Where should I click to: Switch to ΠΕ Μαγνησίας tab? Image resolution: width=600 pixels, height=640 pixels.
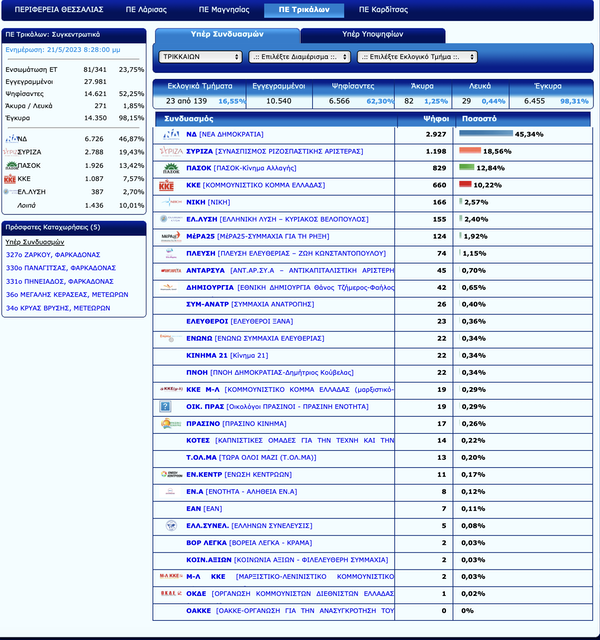click(x=224, y=9)
